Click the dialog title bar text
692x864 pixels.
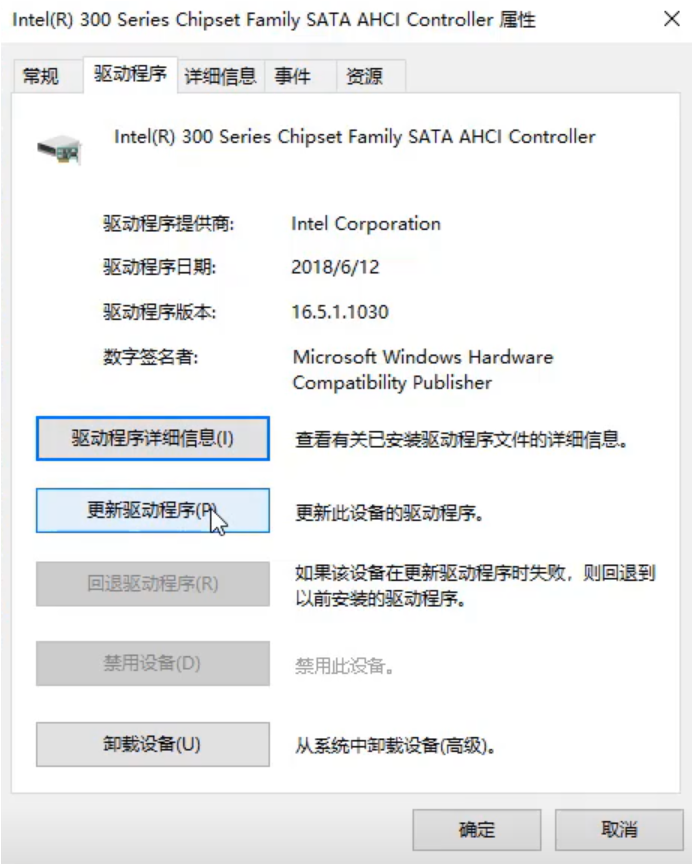point(274,20)
